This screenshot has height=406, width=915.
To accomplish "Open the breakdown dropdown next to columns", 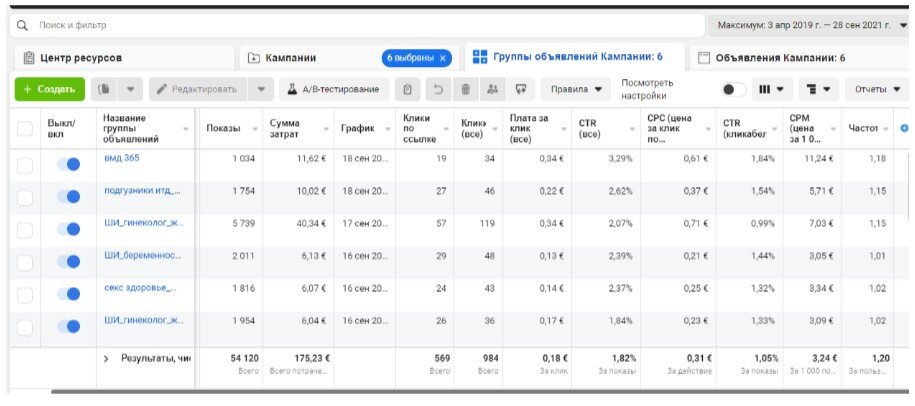I will (819, 89).
